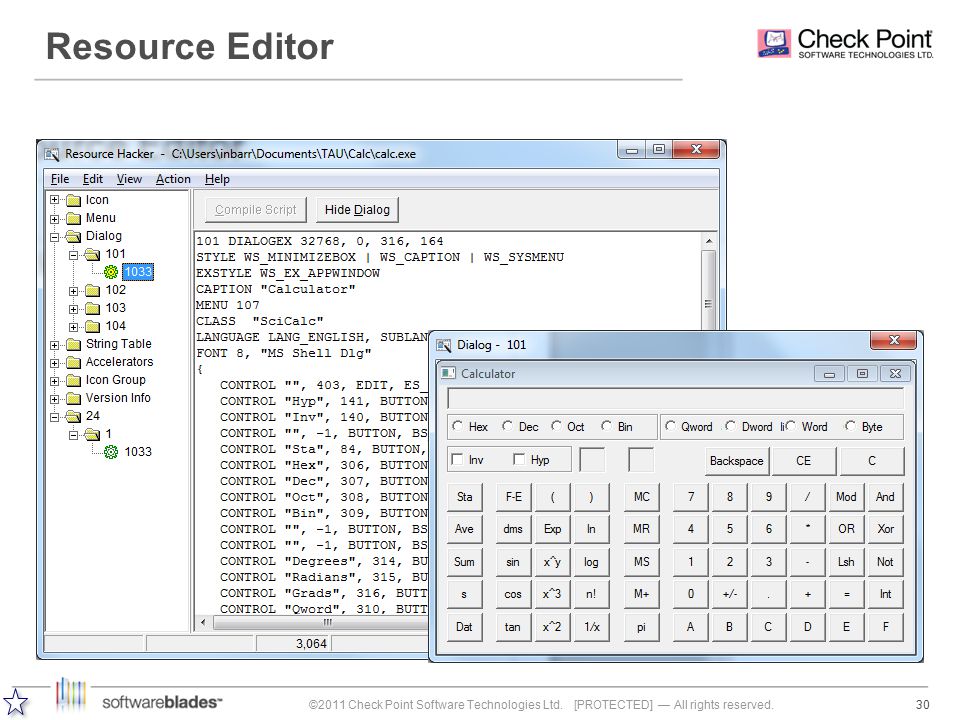Click the Check Point logo

click(x=845, y=43)
